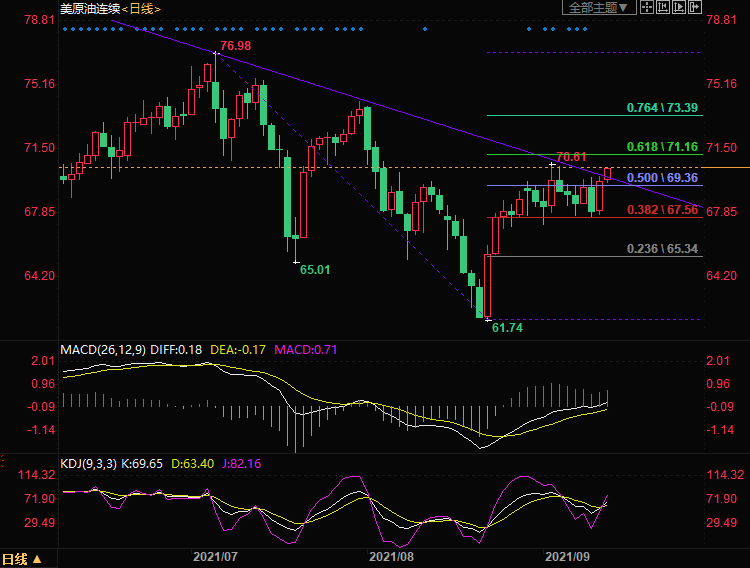
Task: Open the 全部主题 dropdown
Action: coord(599,8)
